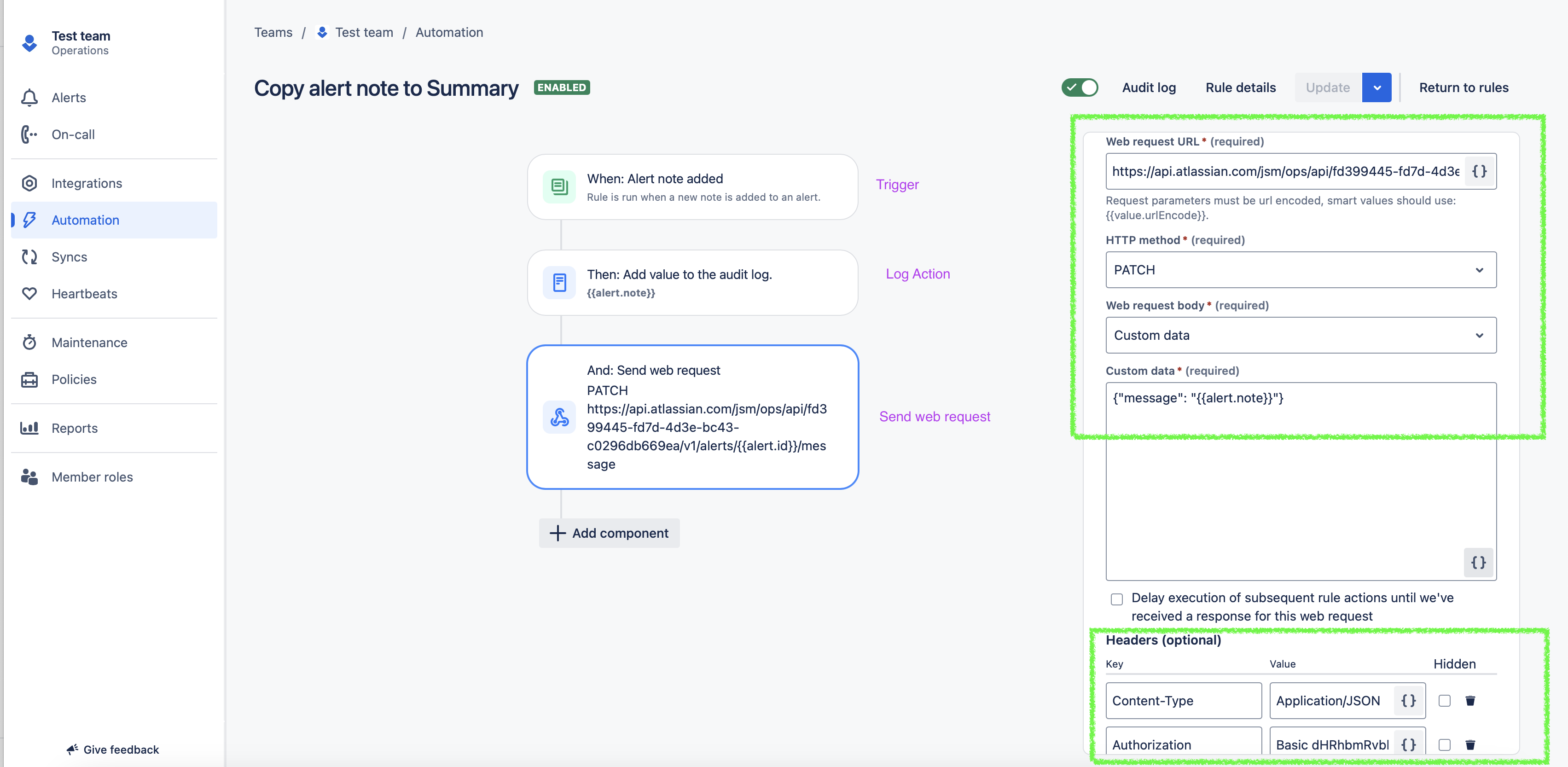
Task: Select Syncs in the sidebar
Action: [114, 257]
